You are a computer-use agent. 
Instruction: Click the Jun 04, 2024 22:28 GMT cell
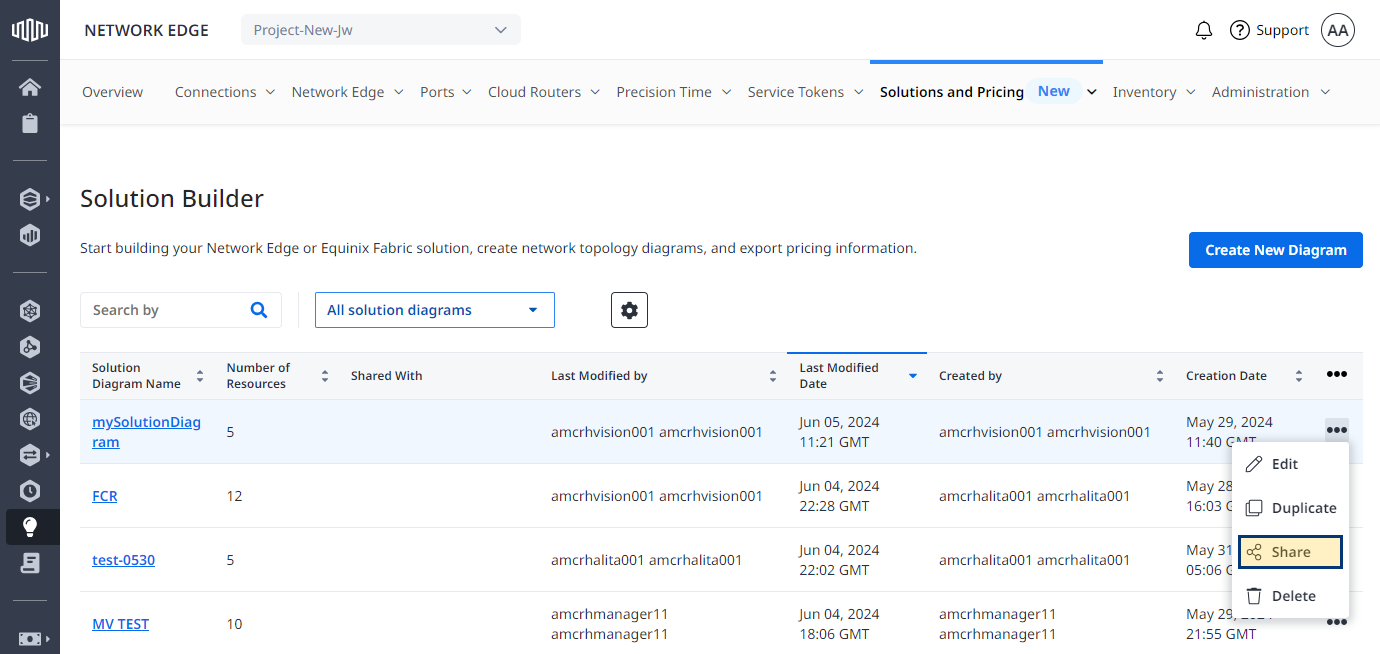pyautogui.click(x=839, y=496)
